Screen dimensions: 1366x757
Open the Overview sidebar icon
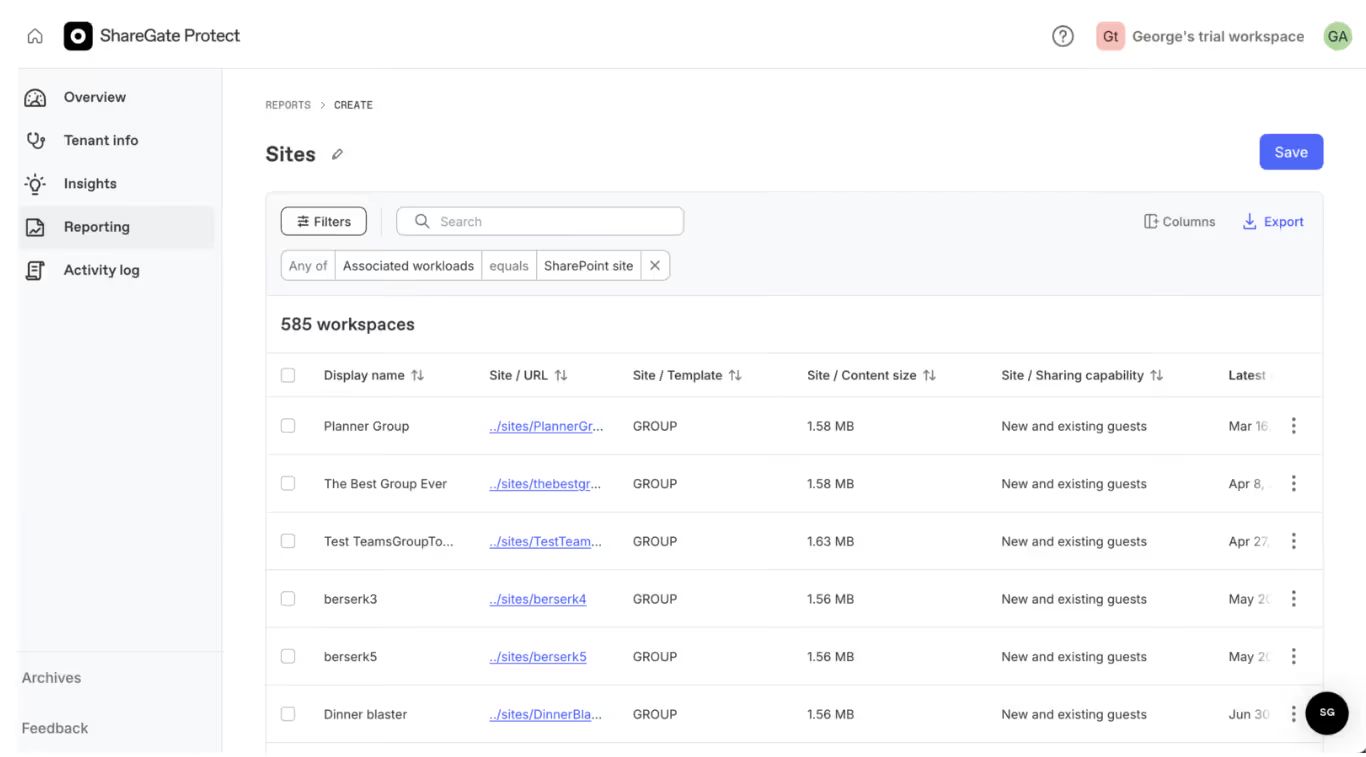point(33,96)
